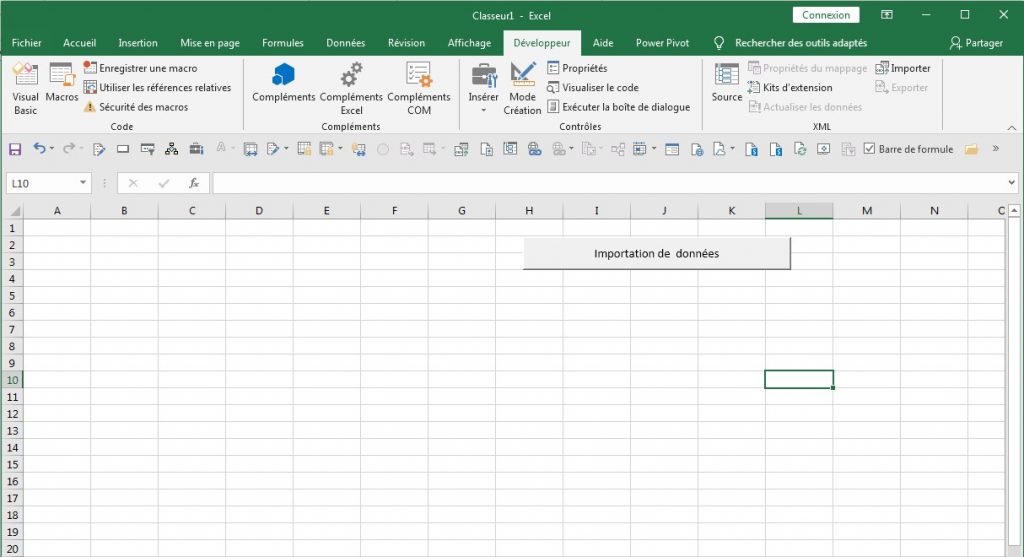Click the Importation de données button
Screen dimensions: 1024x557
656,253
